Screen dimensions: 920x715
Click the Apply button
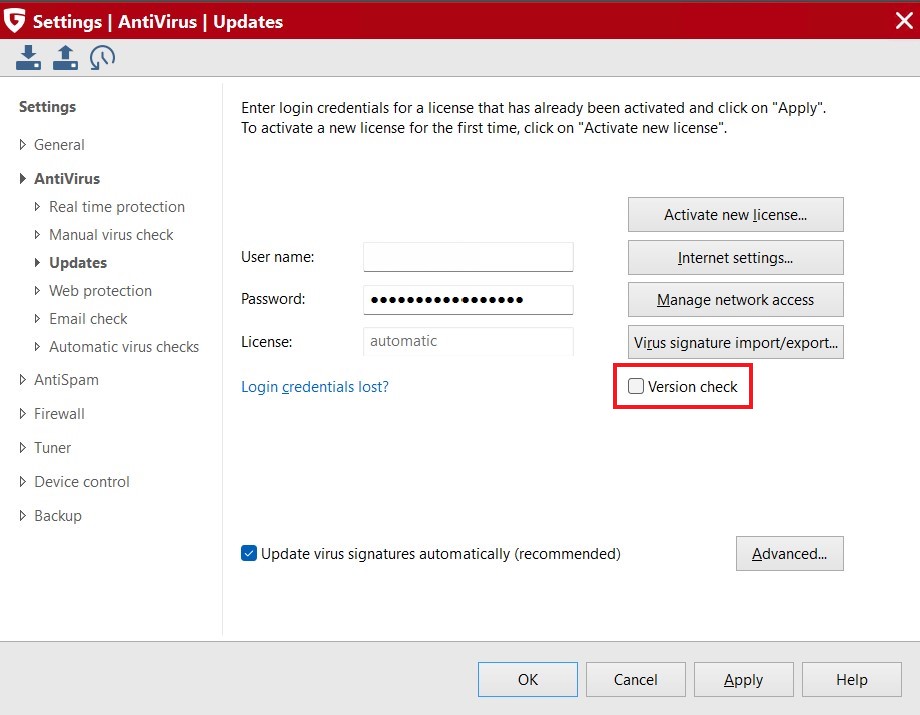(743, 679)
